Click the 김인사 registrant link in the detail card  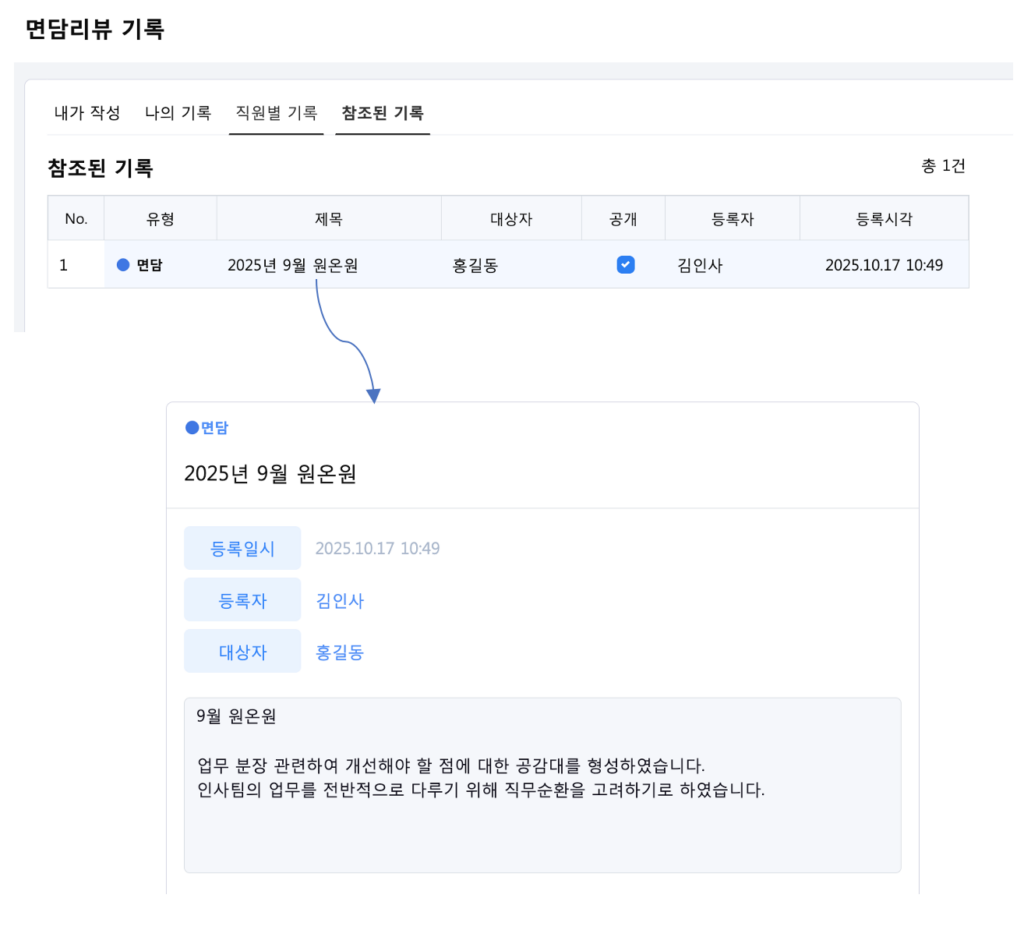340,601
